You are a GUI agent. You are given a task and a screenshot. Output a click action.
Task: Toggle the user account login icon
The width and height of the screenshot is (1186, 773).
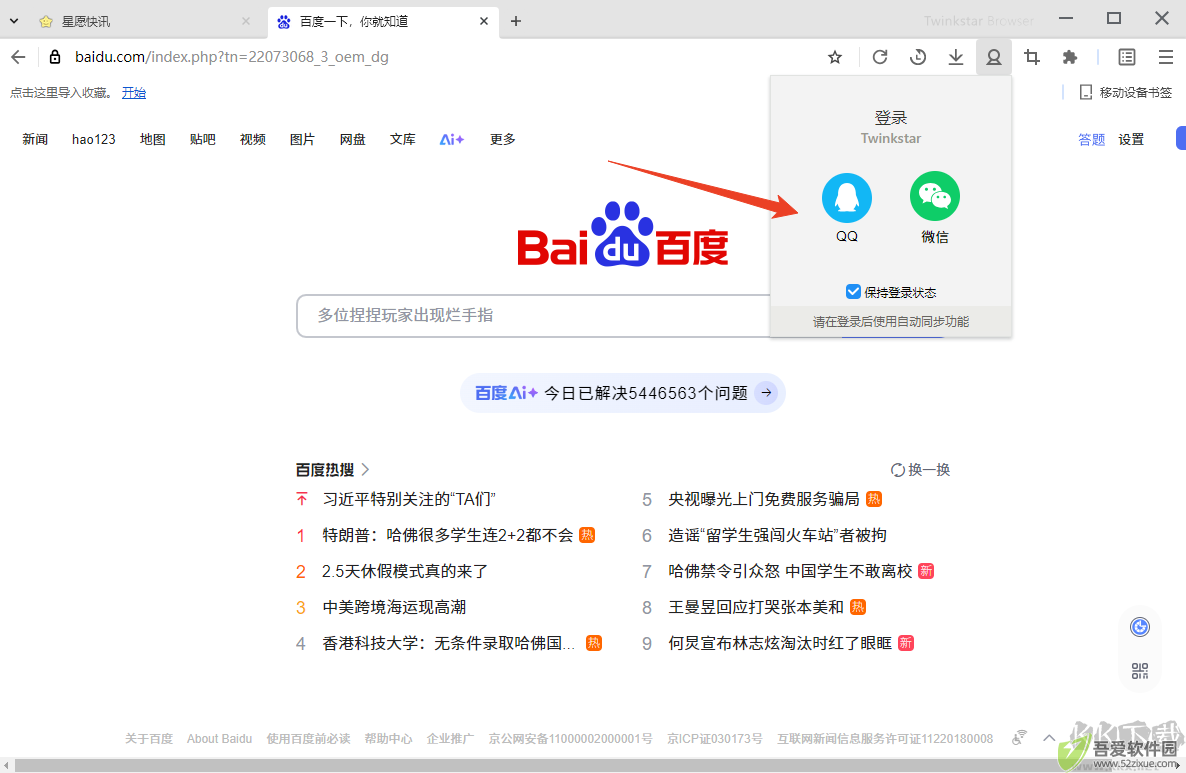click(994, 57)
